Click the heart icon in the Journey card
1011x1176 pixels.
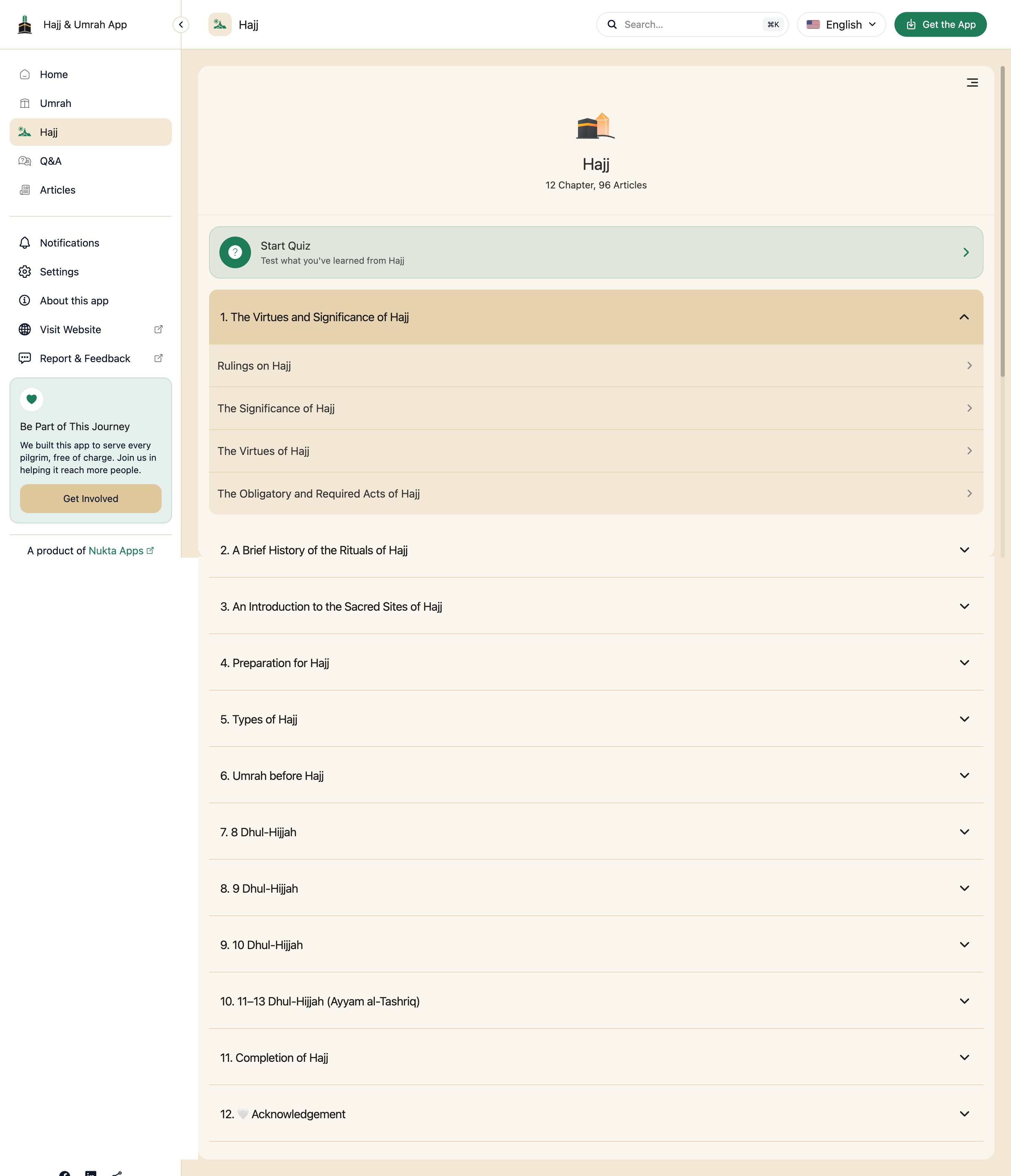[x=32, y=399]
